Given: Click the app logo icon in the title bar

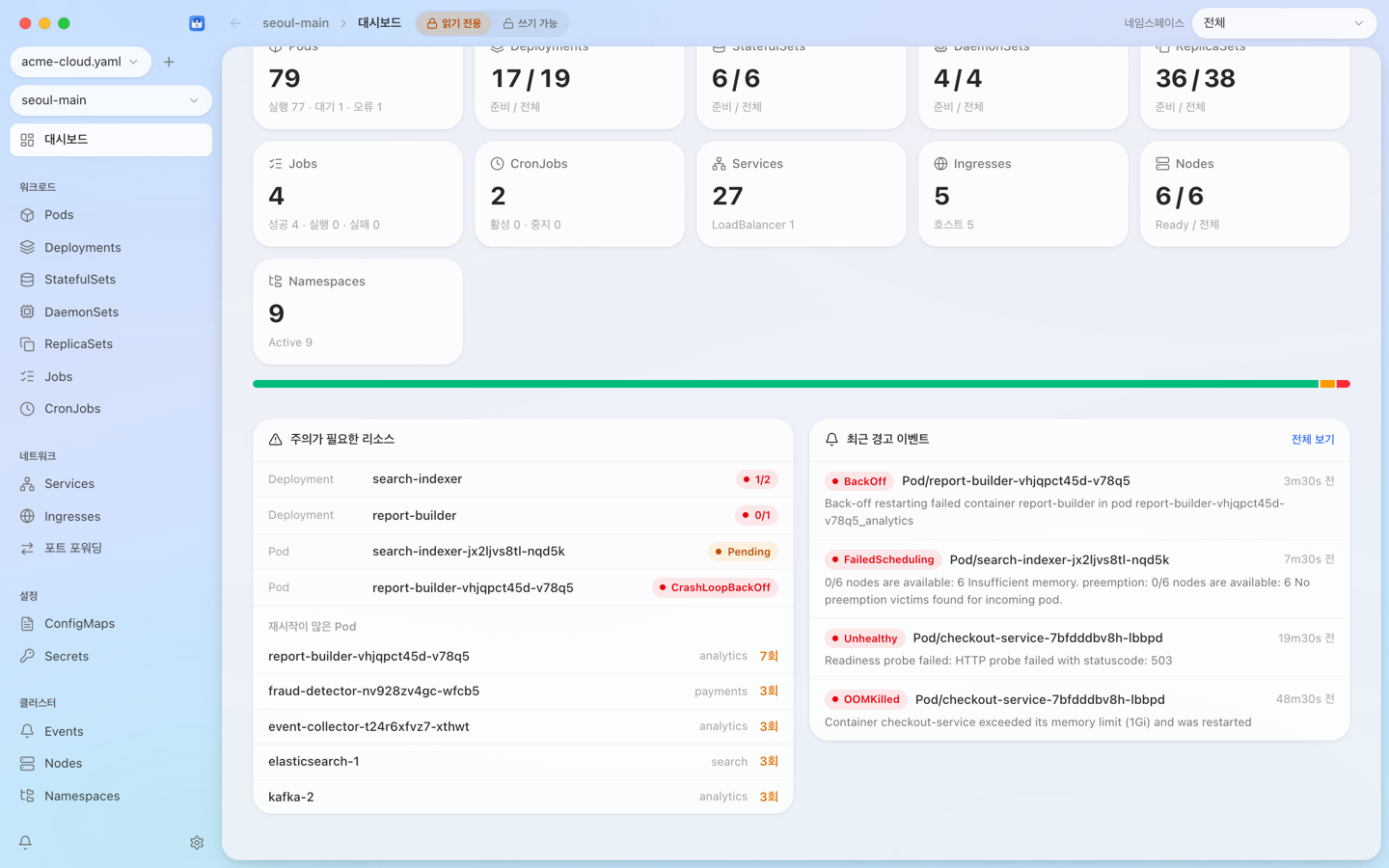Looking at the screenshot, I should (x=197, y=23).
